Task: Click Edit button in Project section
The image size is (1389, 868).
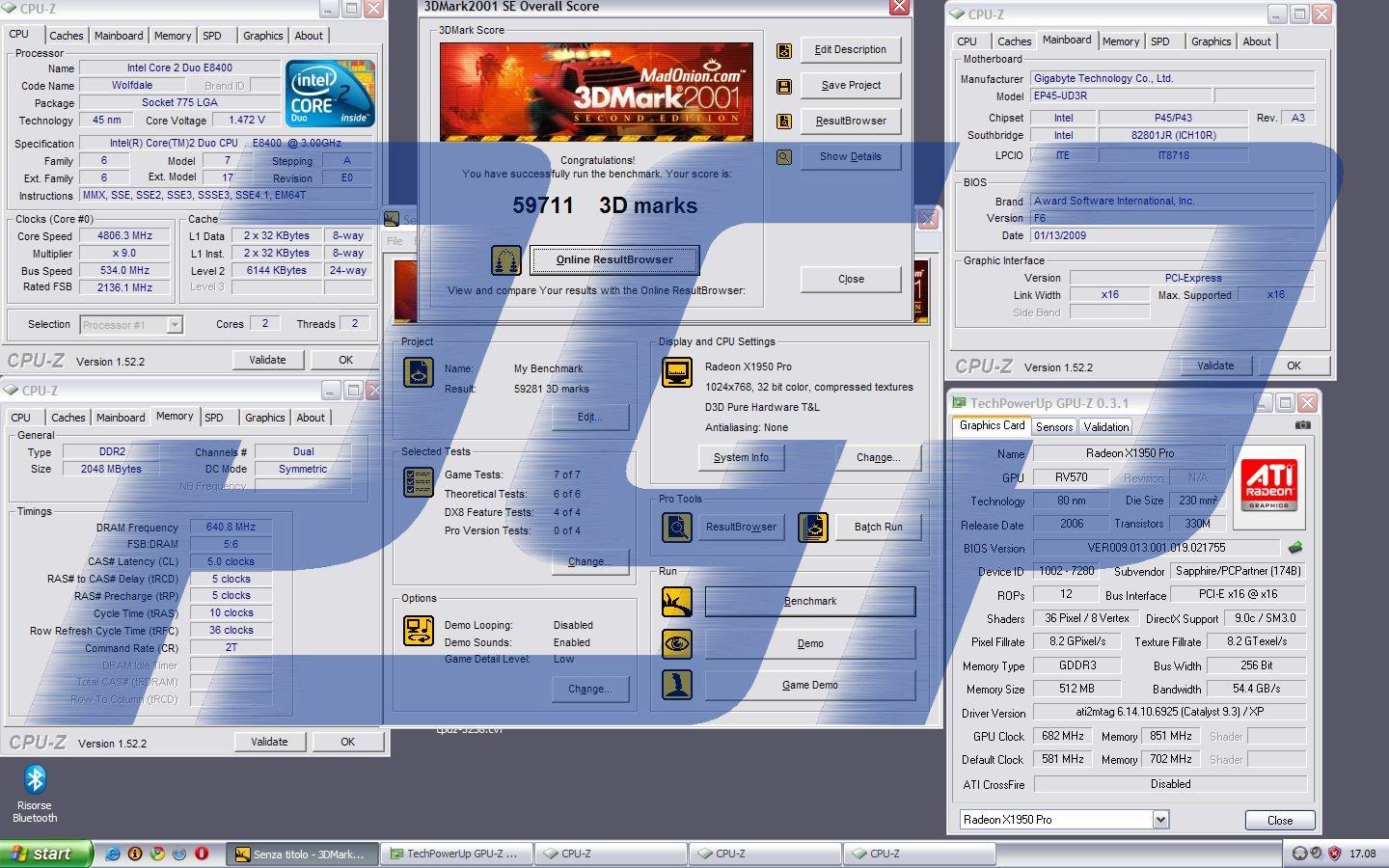Action: [x=589, y=417]
